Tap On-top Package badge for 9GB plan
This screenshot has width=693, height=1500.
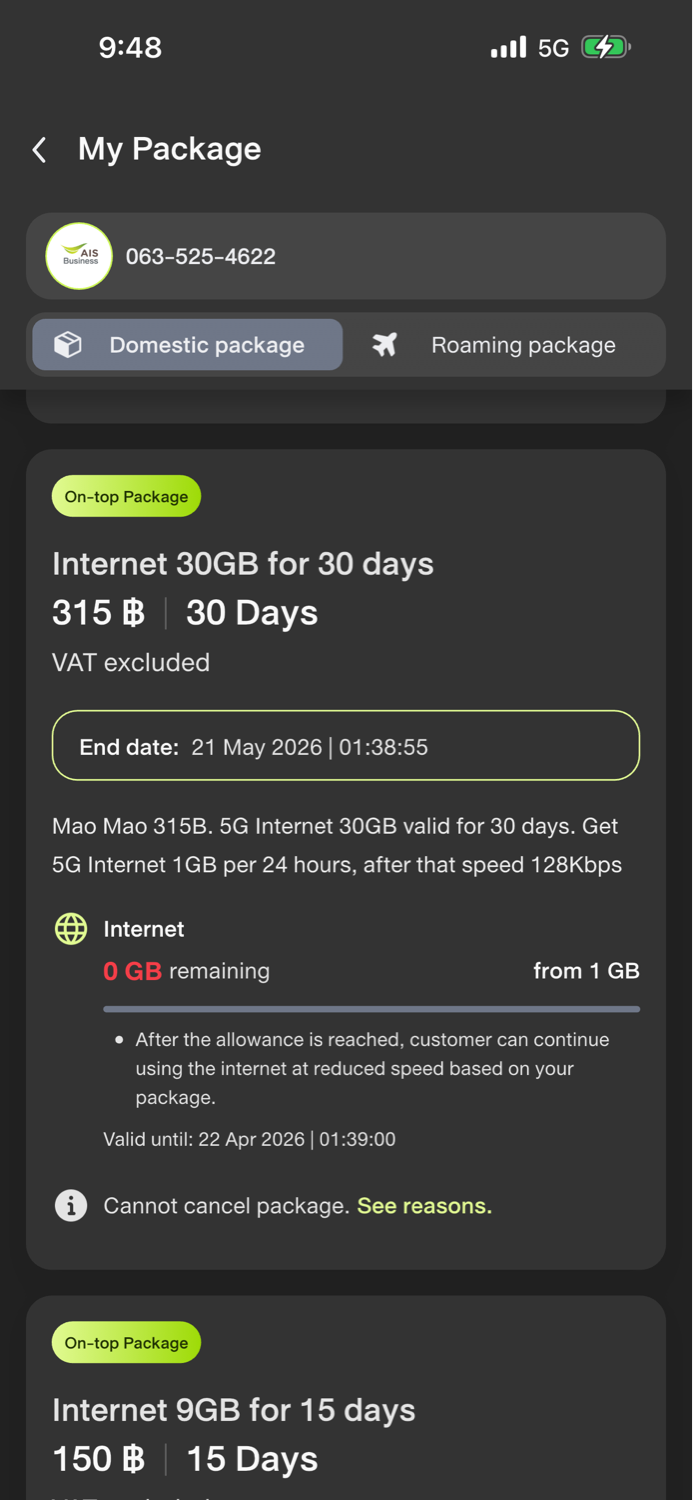pyautogui.click(x=126, y=1343)
